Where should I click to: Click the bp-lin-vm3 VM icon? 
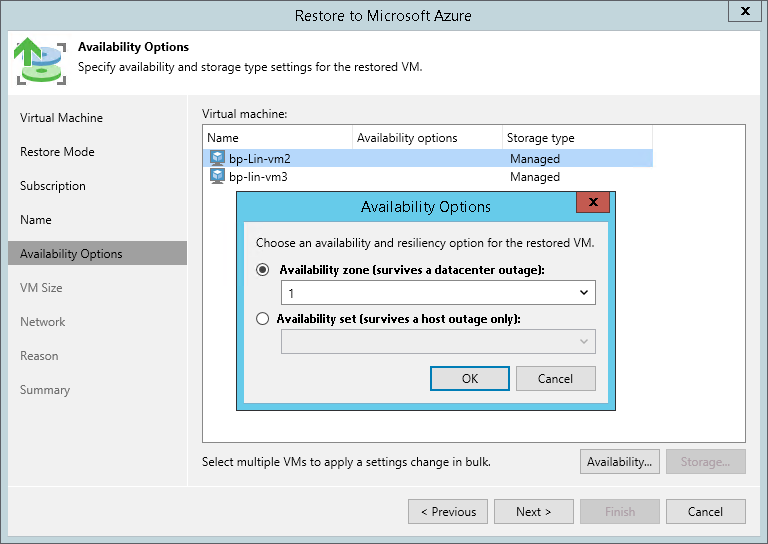click(217, 176)
